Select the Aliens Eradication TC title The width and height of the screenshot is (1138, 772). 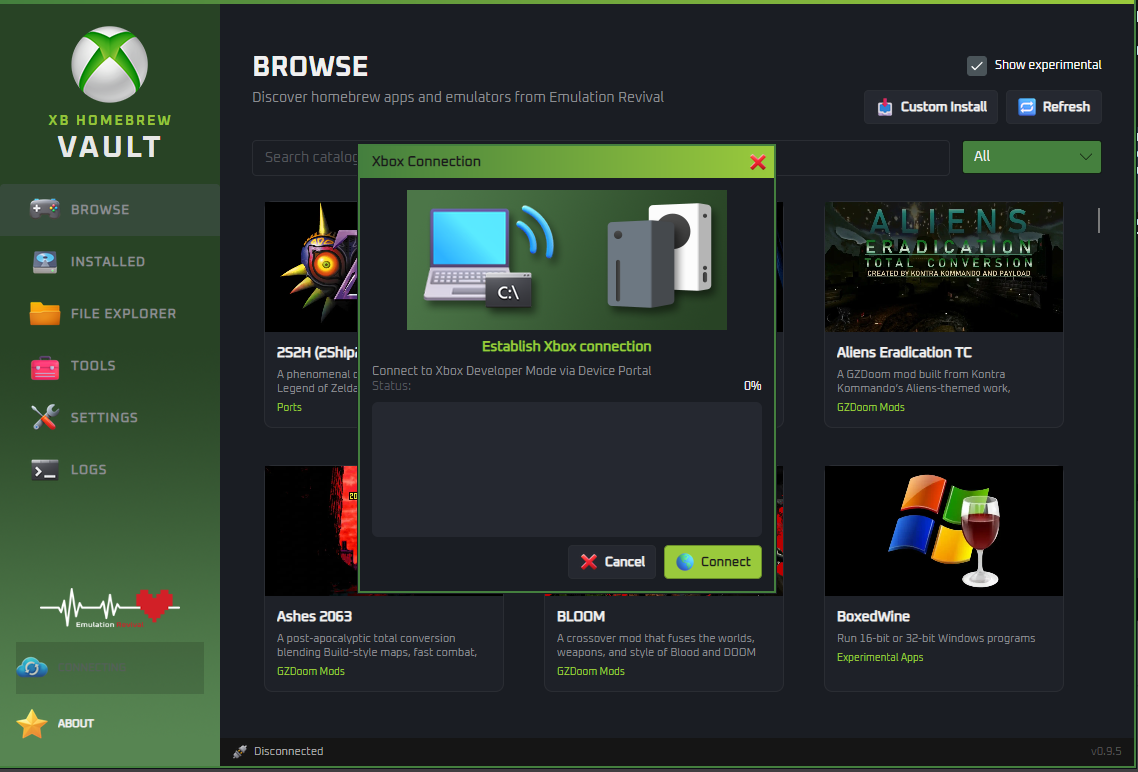coord(904,353)
